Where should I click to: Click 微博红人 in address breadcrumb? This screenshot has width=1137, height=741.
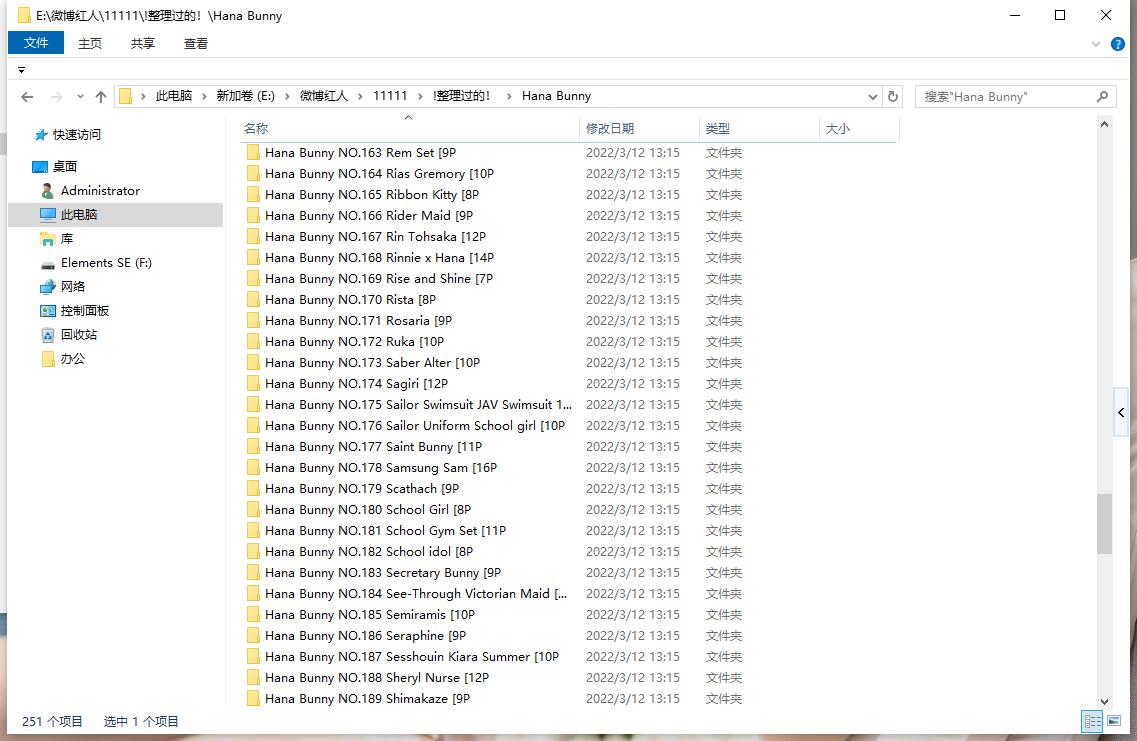[324, 96]
